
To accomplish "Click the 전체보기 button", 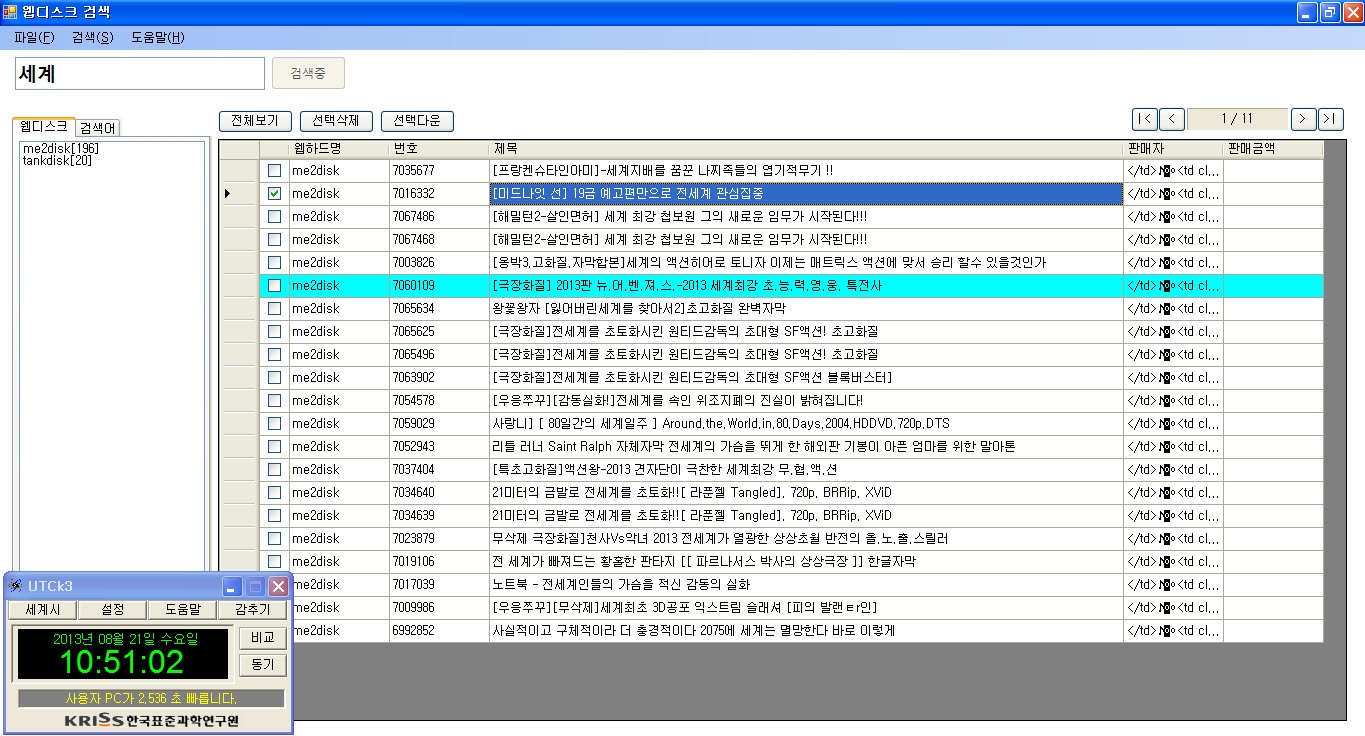I will point(255,121).
